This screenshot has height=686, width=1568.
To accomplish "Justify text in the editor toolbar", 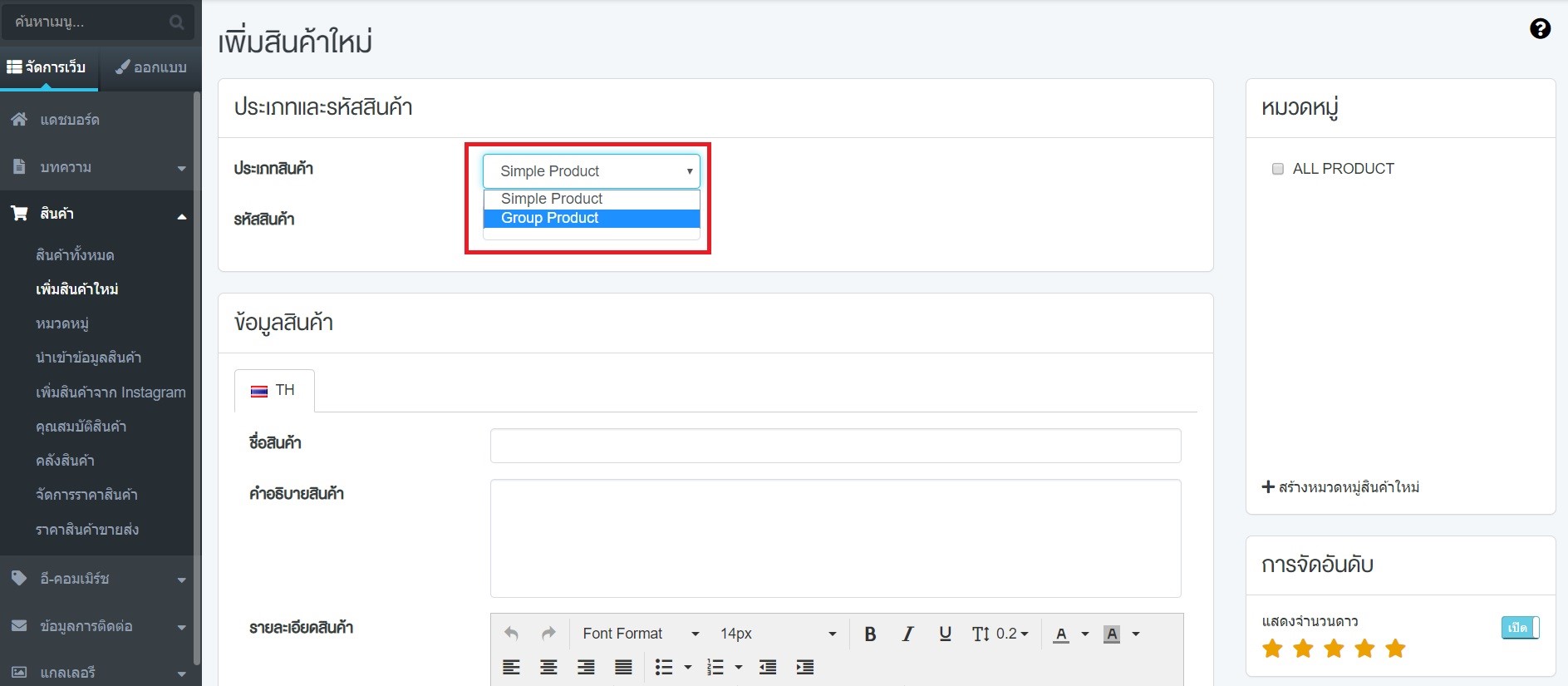I will coord(623,667).
